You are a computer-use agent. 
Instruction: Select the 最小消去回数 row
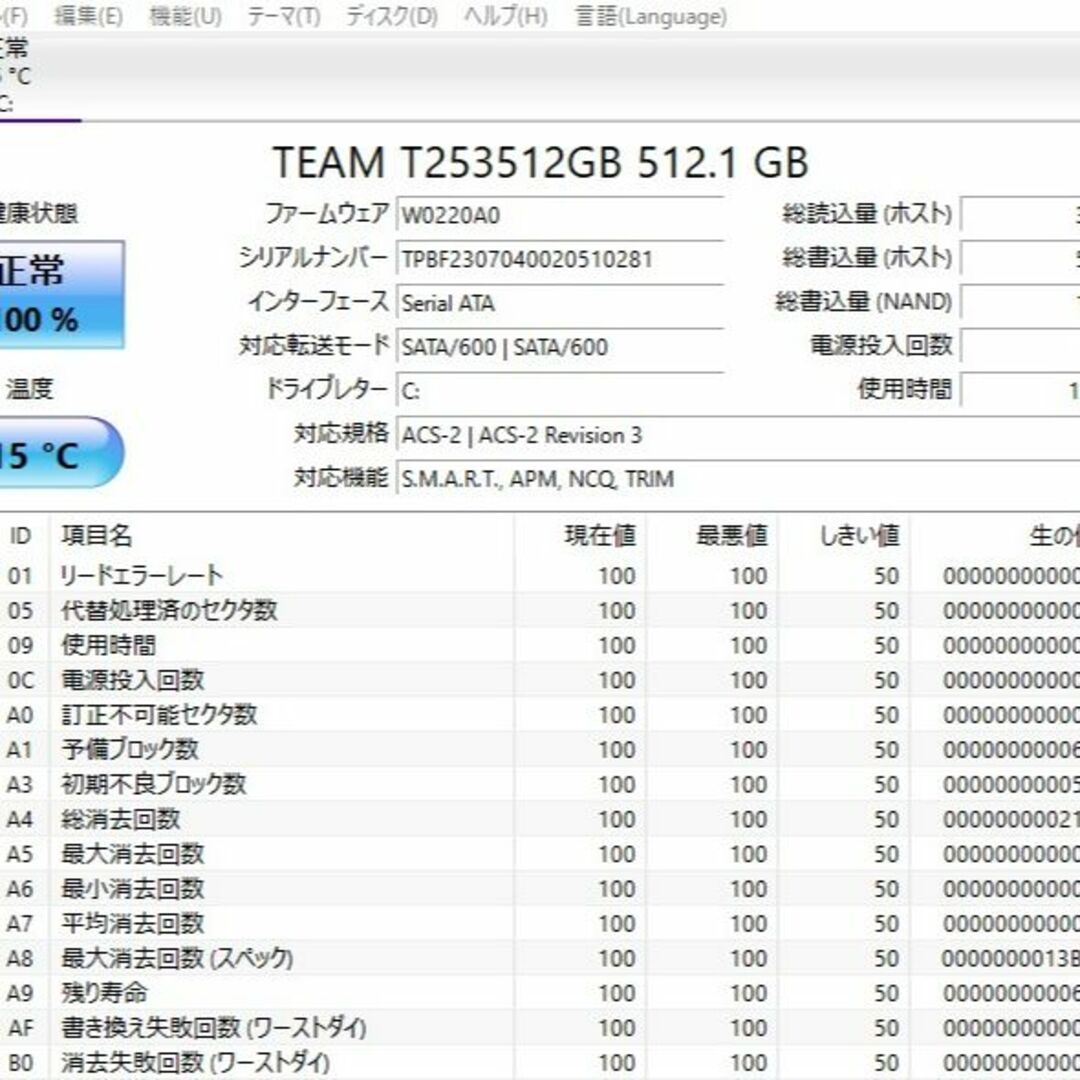tap(540, 889)
